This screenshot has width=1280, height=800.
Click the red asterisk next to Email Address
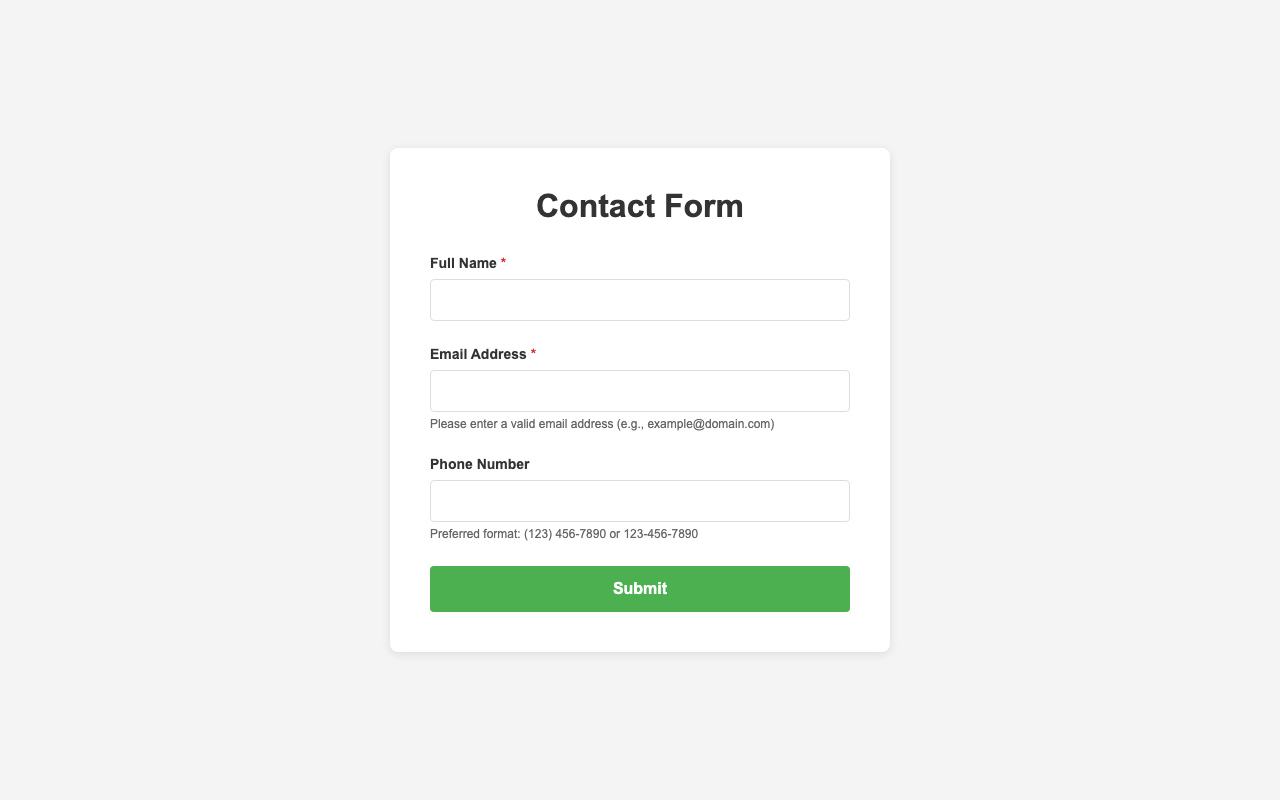(532, 354)
